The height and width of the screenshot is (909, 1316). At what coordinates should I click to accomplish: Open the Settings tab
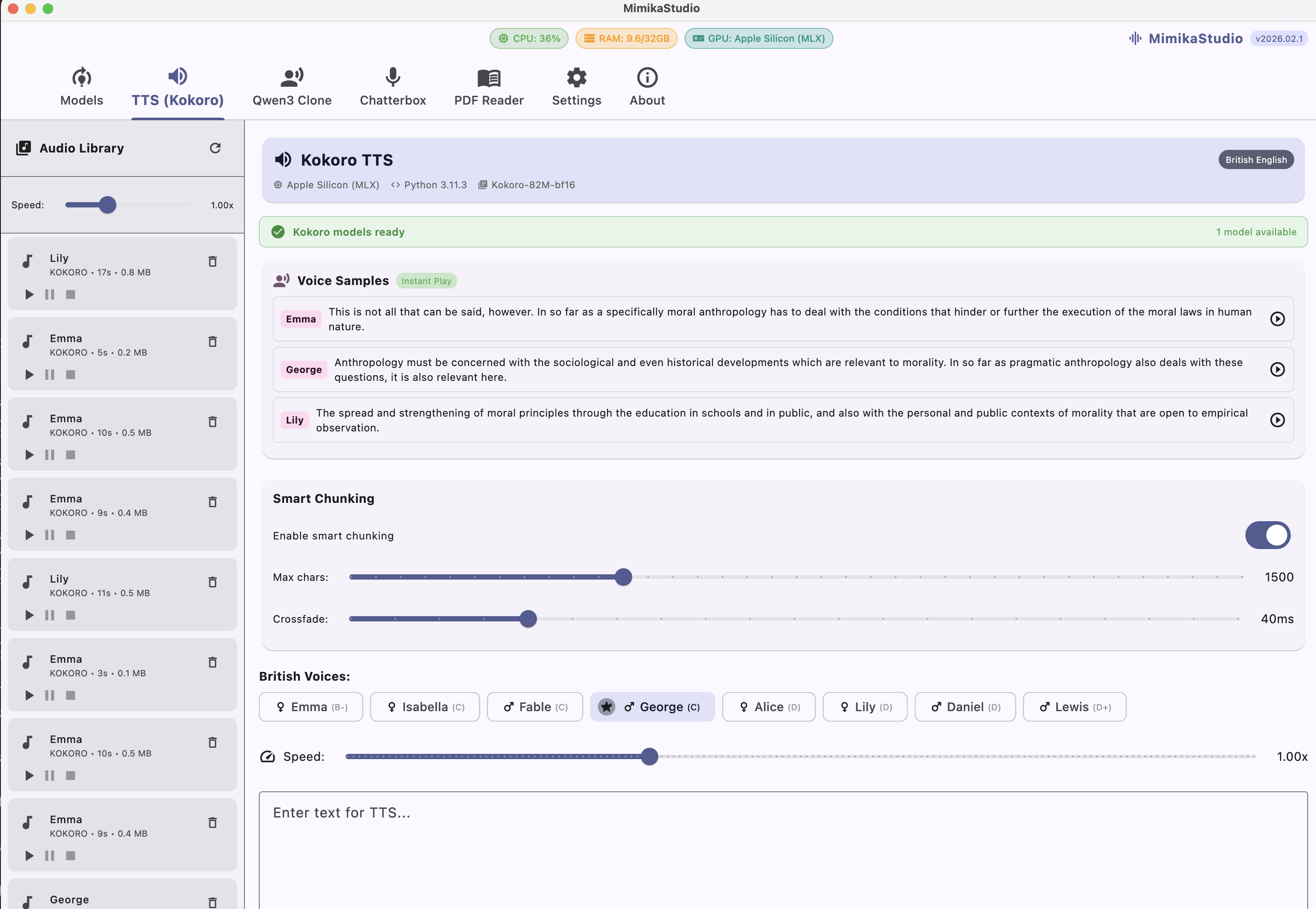pyautogui.click(x=576, y=87)
